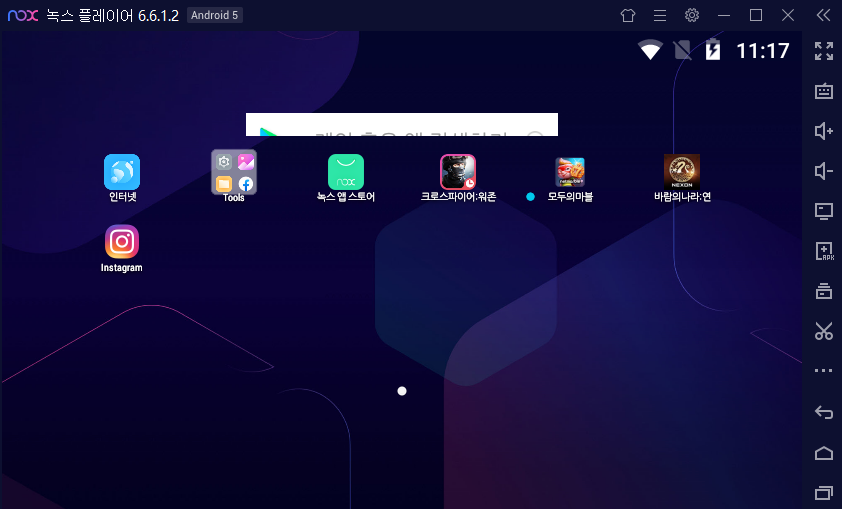Click the 11:17 clock
Image resolution: width=842 pixels, height=509 pixels.
coord(763,51)
